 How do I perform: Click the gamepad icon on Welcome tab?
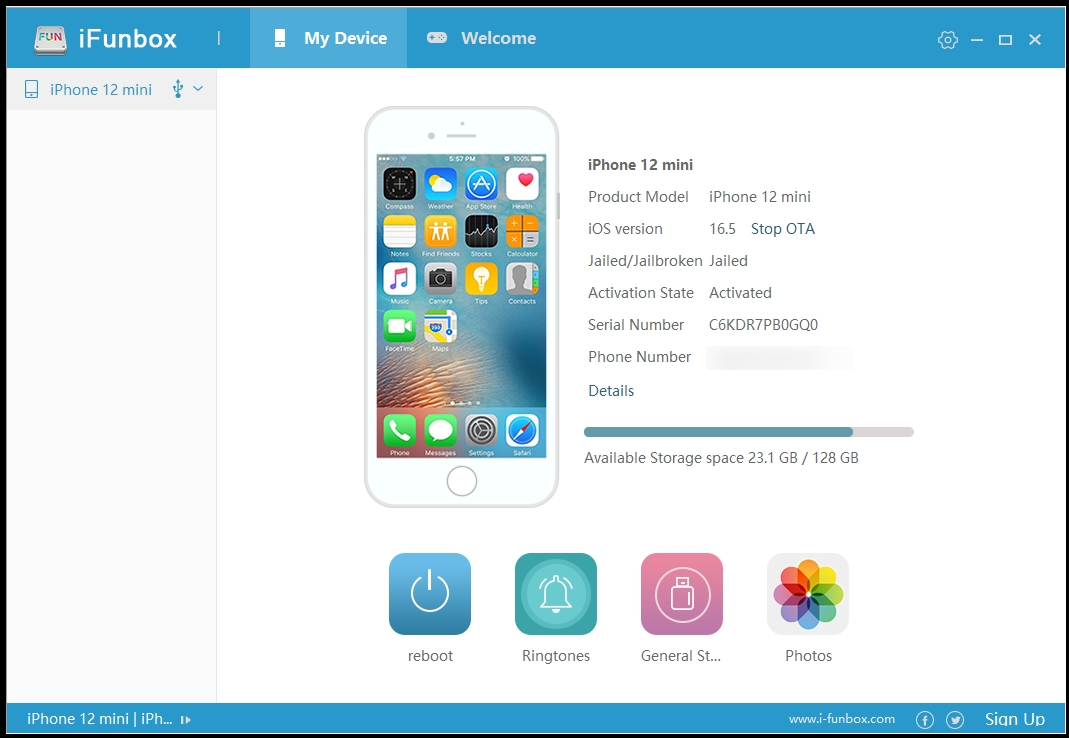tap(437, 38)
